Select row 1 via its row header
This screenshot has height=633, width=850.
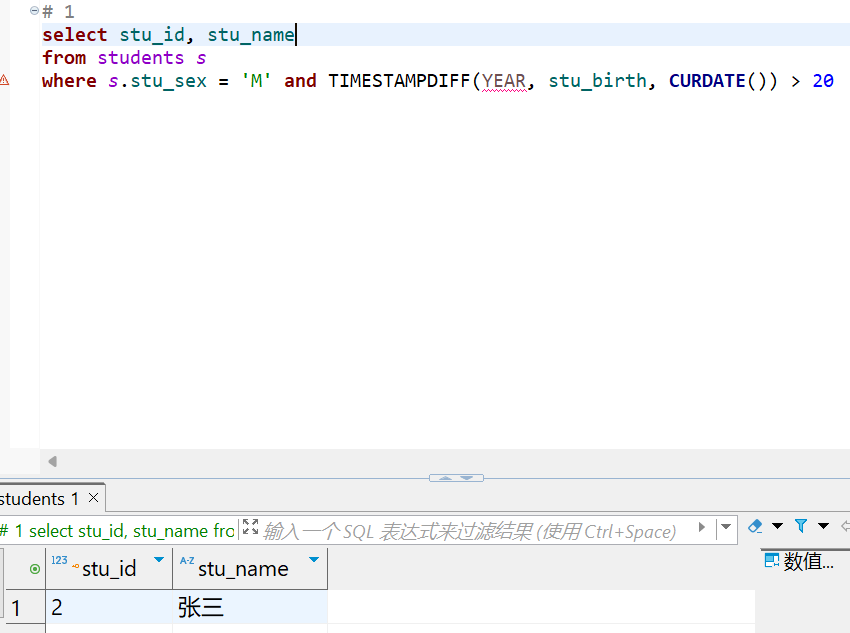[x=16, y=607]
